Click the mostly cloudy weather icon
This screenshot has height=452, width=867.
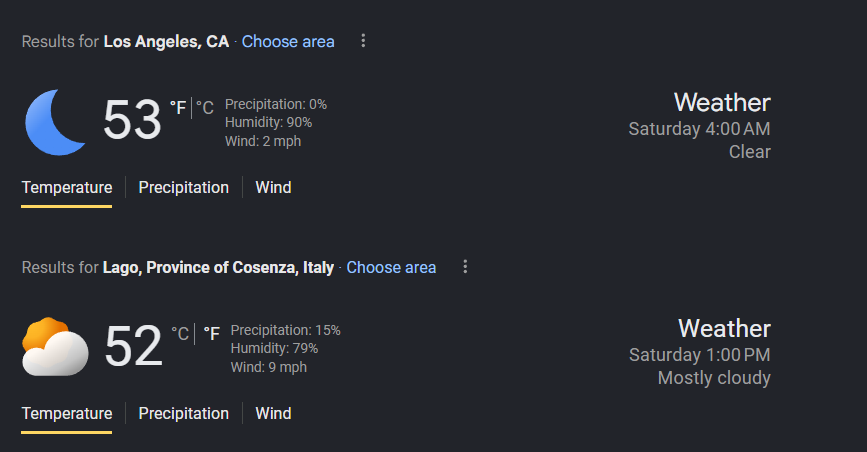(x=56, y=347)
